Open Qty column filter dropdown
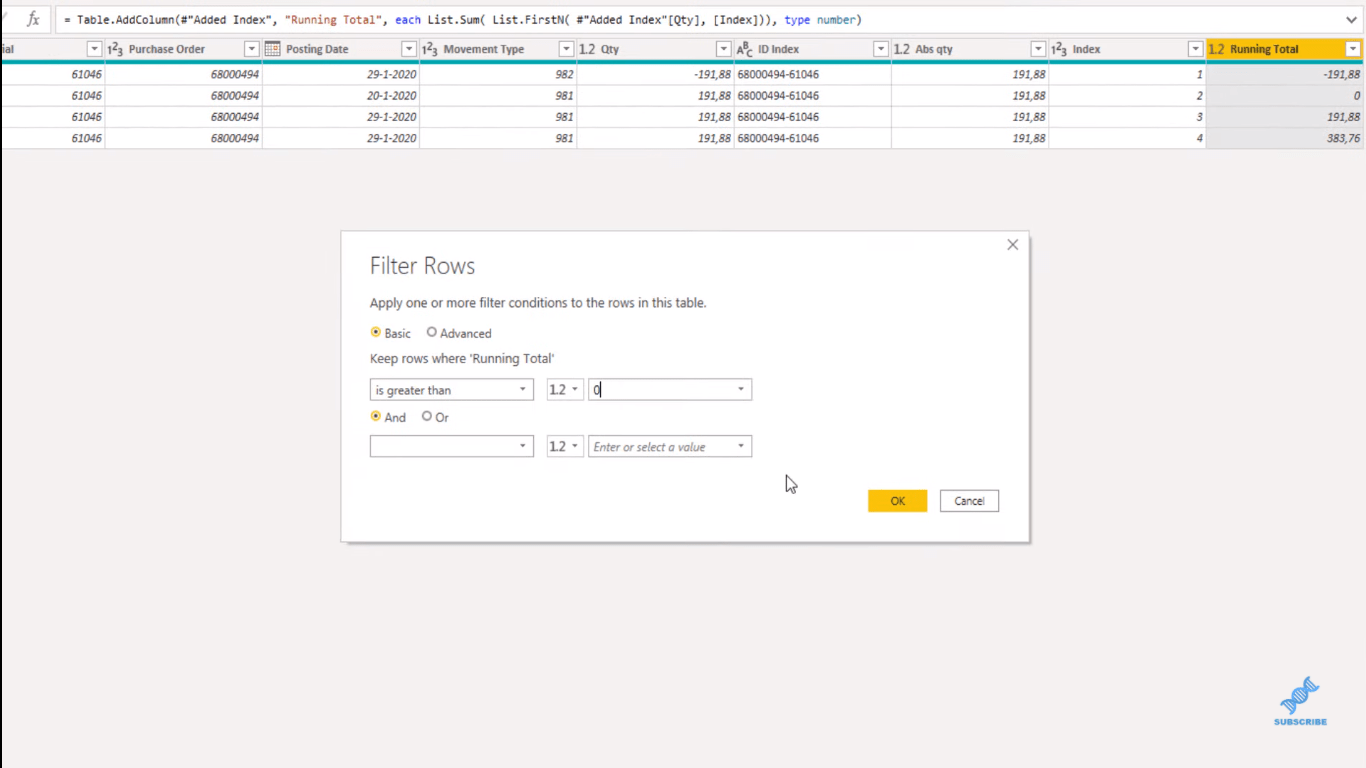This screenshot has height=768, width=1366. pyautogui.click(x=723, y=49)
